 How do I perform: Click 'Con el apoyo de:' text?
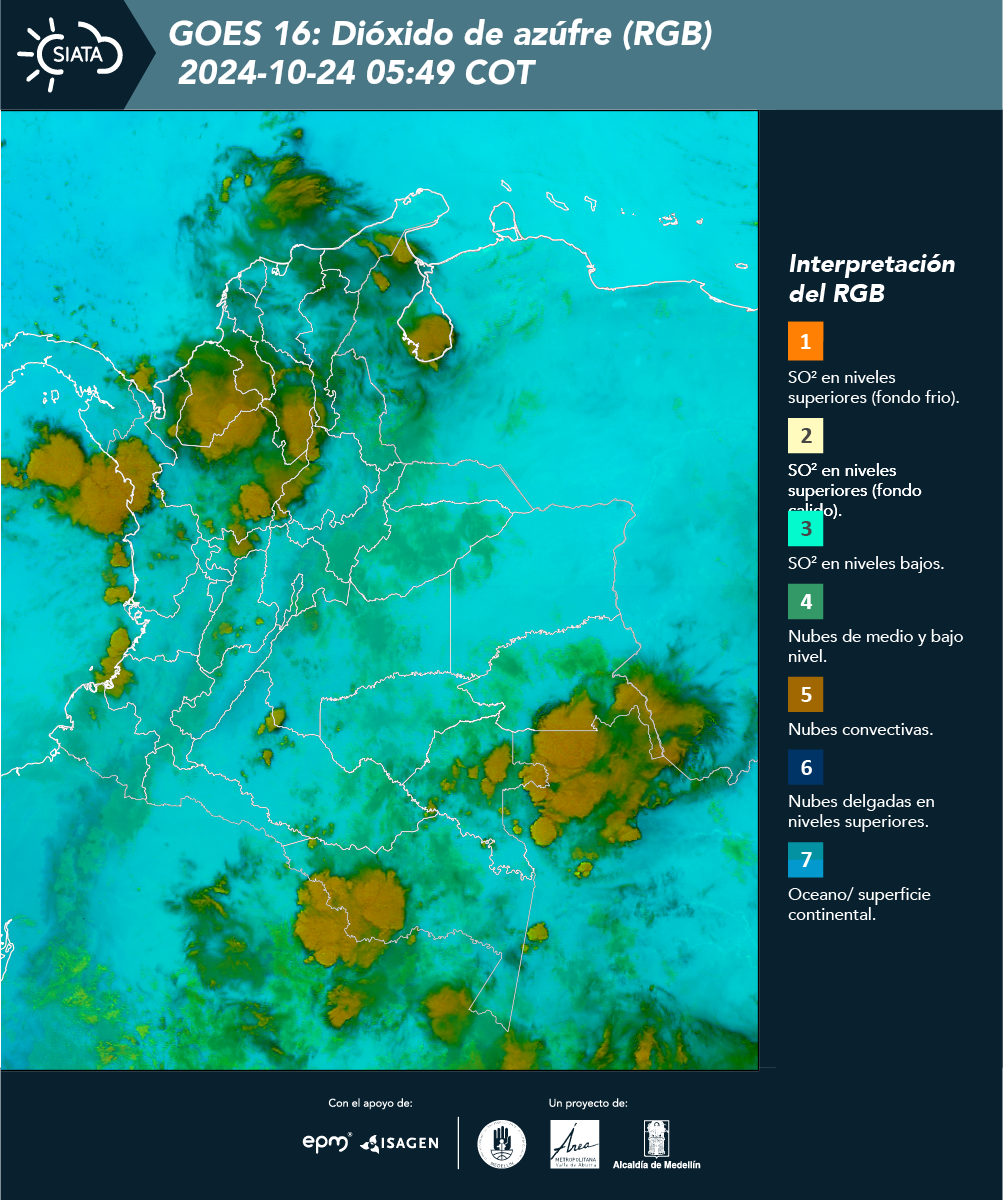pos(370,1103)
